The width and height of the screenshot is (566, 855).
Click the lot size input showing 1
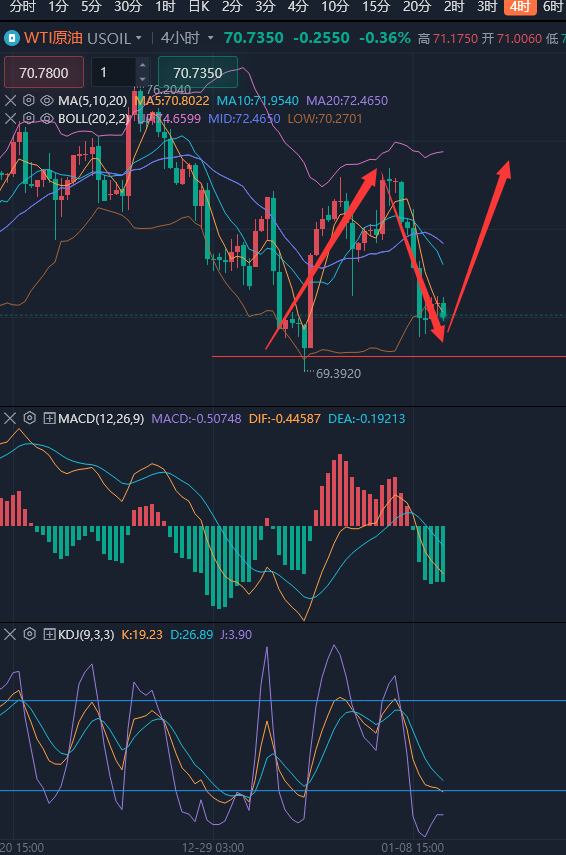tap(113, 72)
